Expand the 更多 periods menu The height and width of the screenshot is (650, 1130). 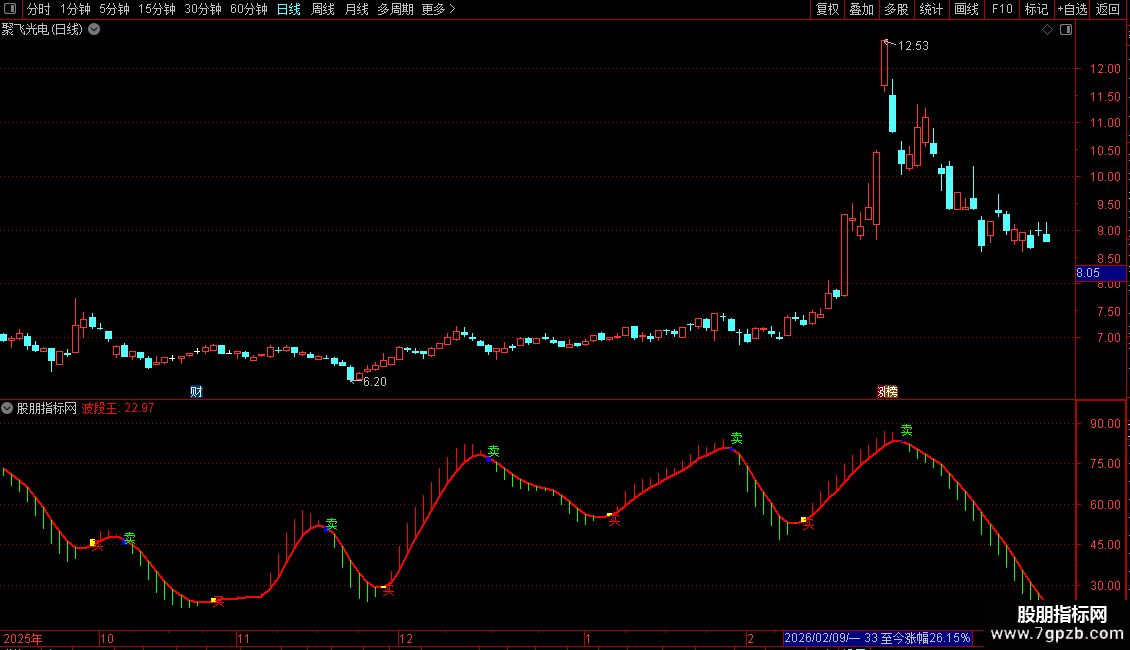click(438, 9)
